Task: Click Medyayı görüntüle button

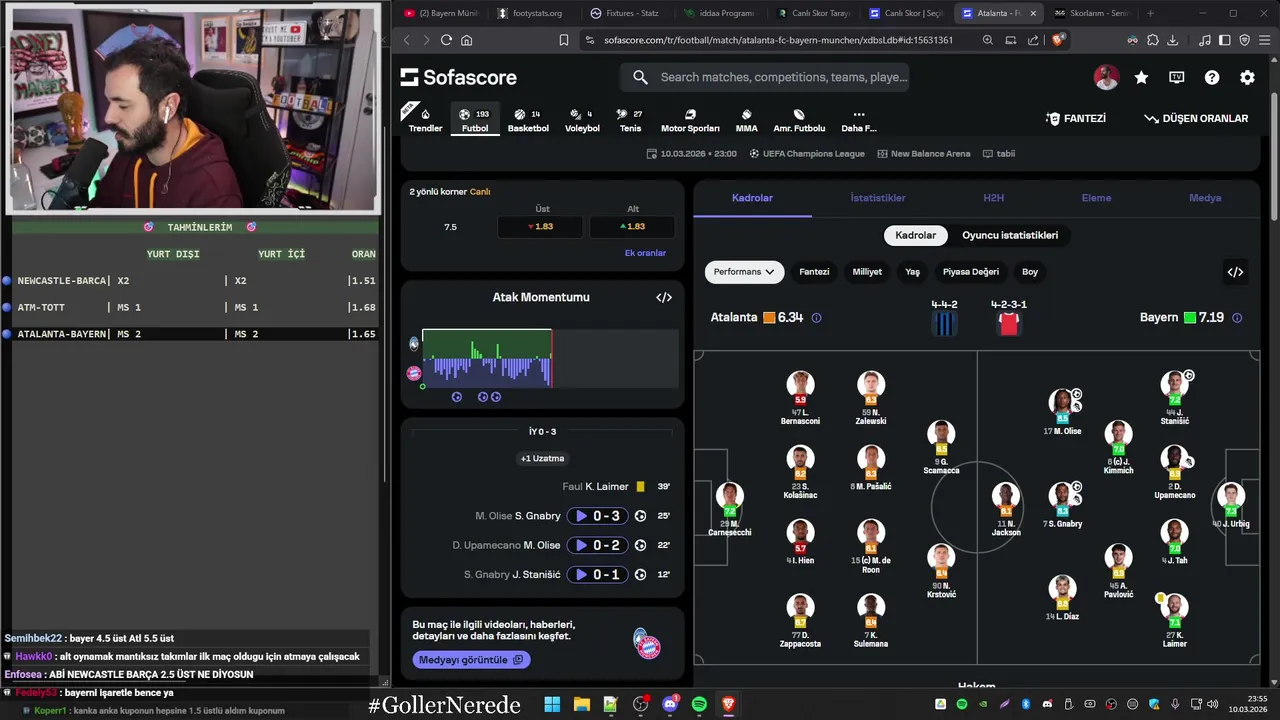Action: pyautogui.click(x=471, y=660)
